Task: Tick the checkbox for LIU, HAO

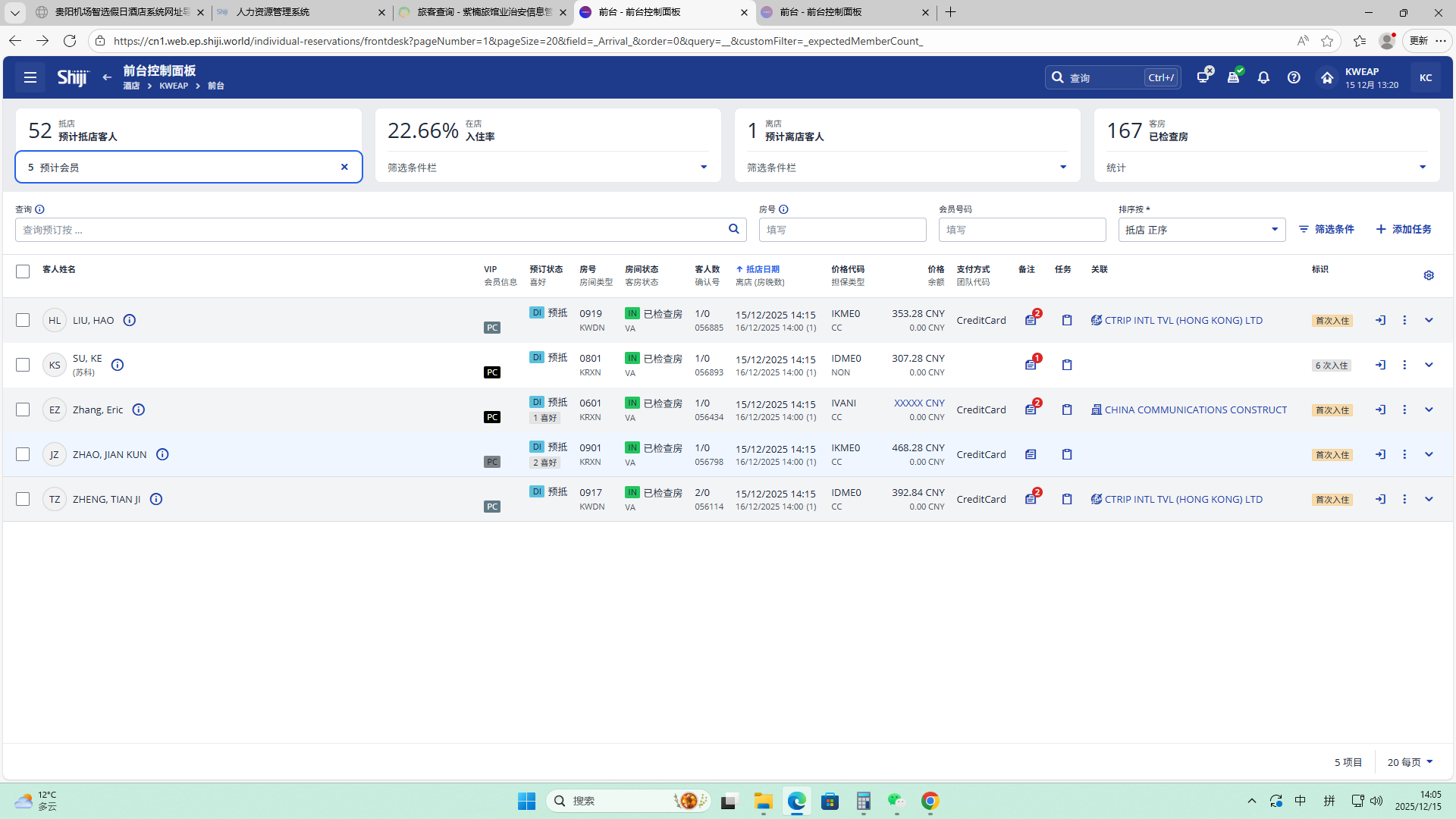Action: pyautogui.click(x=23, y=320)
